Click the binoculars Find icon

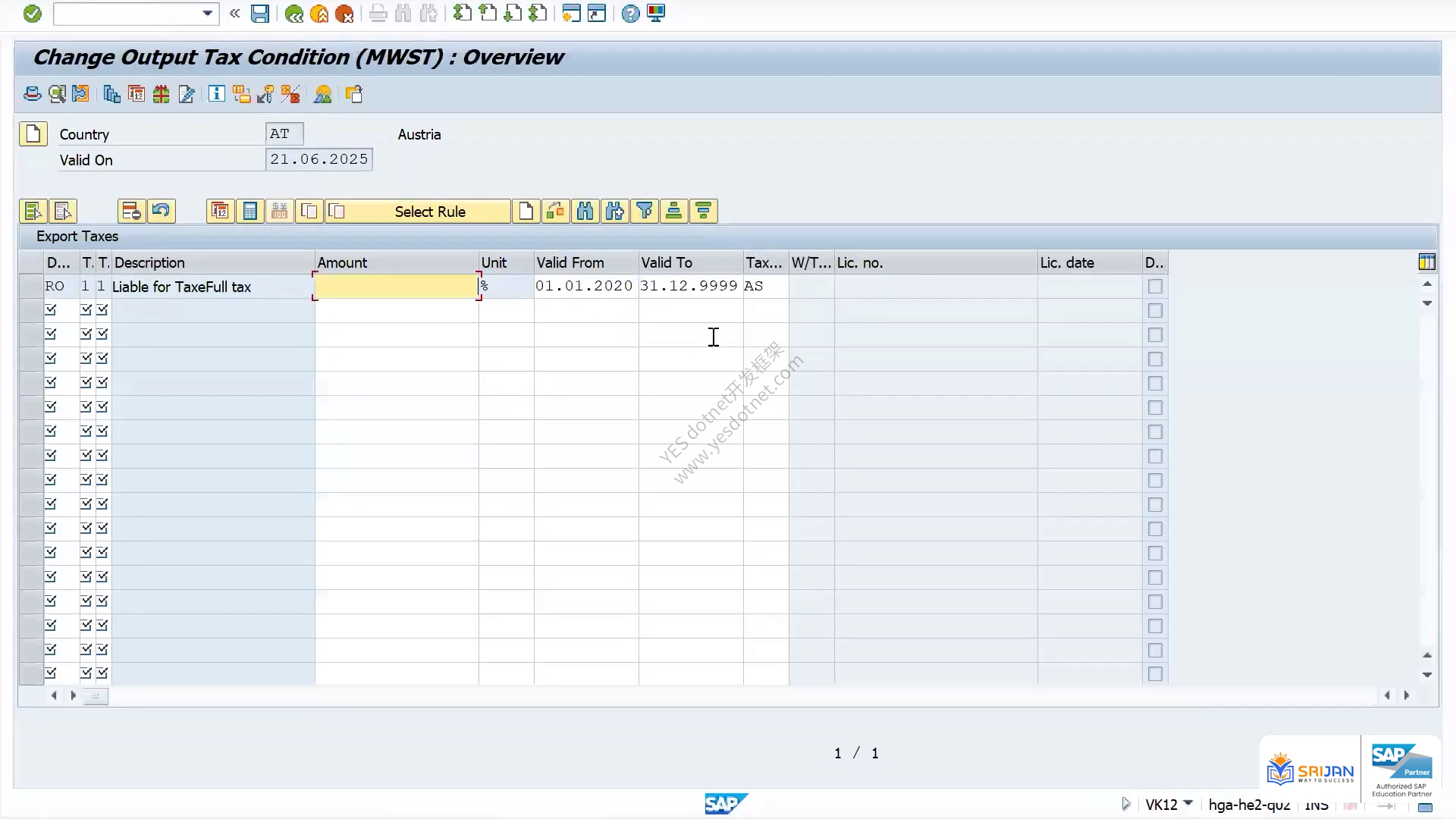click(x=585, y=212)
